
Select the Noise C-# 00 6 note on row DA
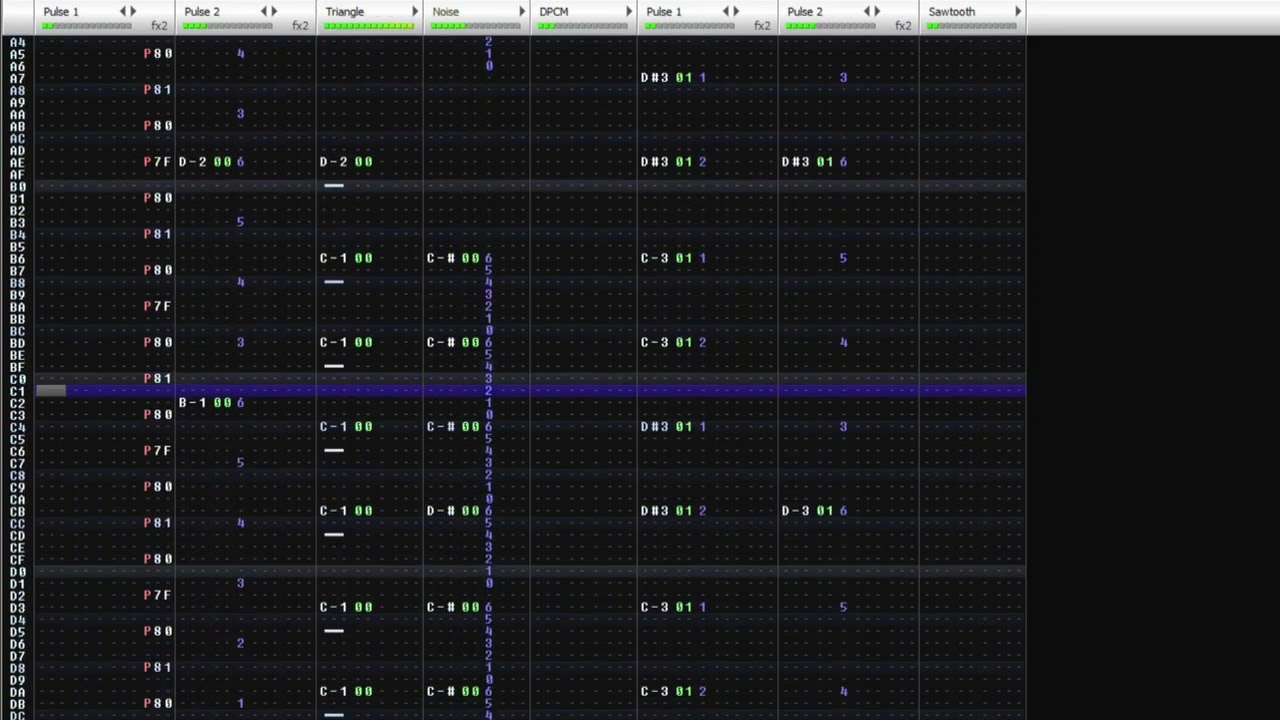[459, 691]
